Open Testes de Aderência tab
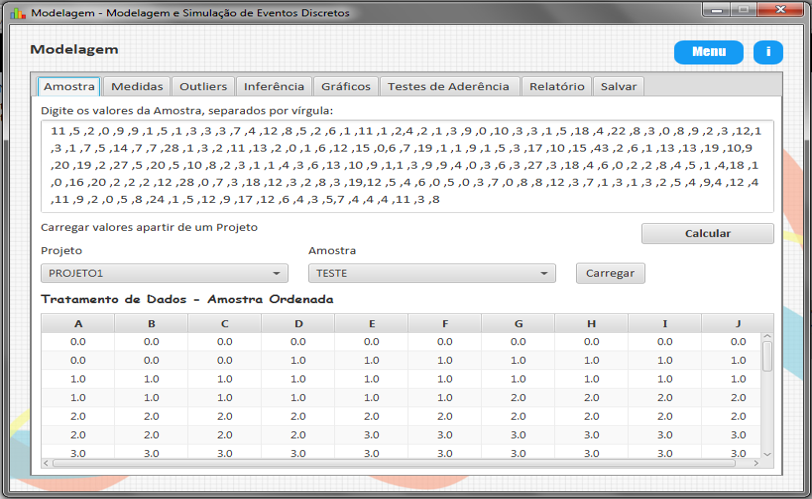The height and width of the screenshot is (499, 812). (x=448, y=87)
